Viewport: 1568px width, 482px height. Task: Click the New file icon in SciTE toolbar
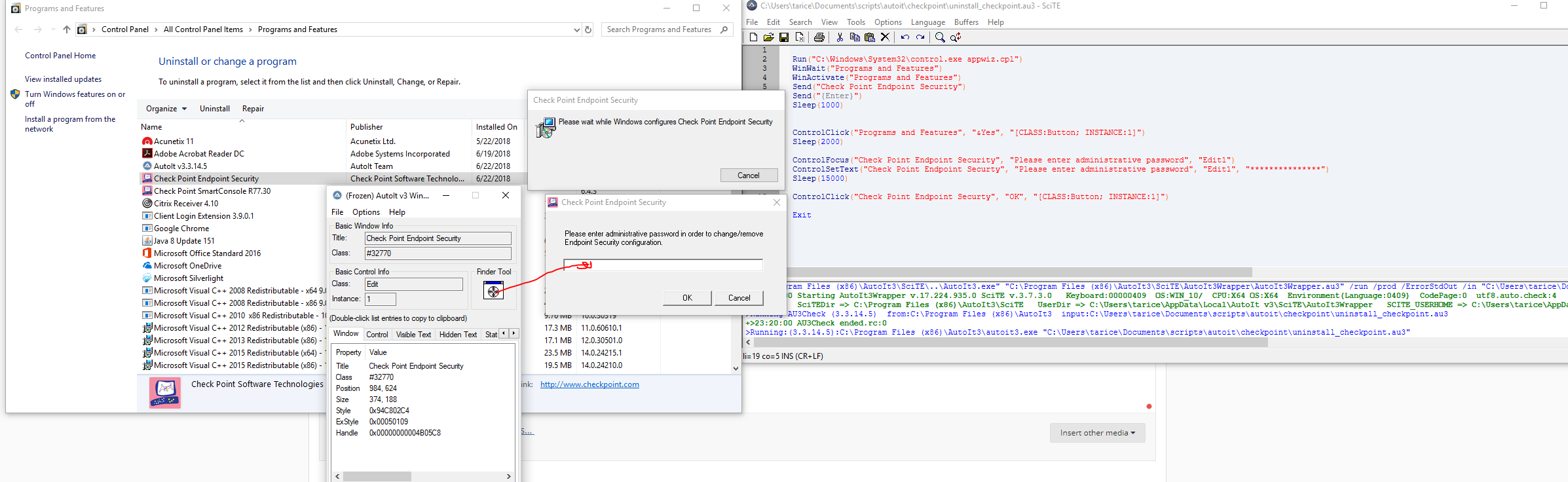click(x=753, y=37)
